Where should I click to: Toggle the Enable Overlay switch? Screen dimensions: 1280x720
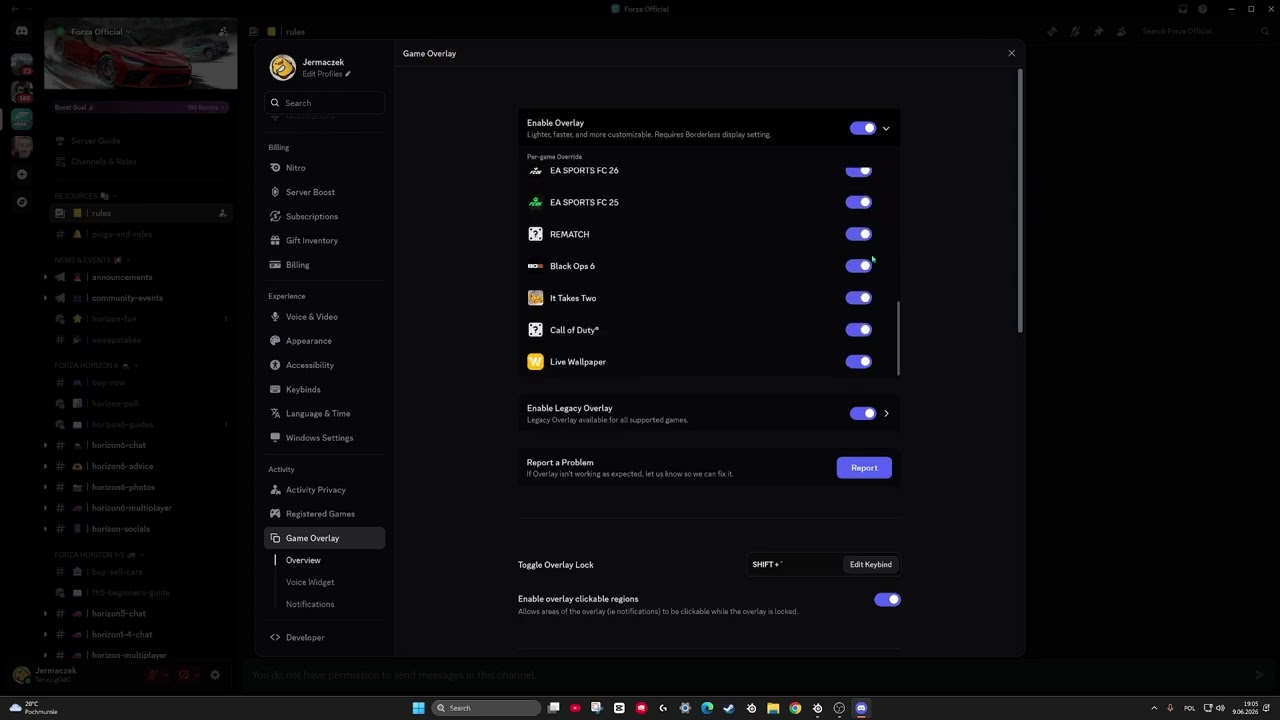coord(862,128)
